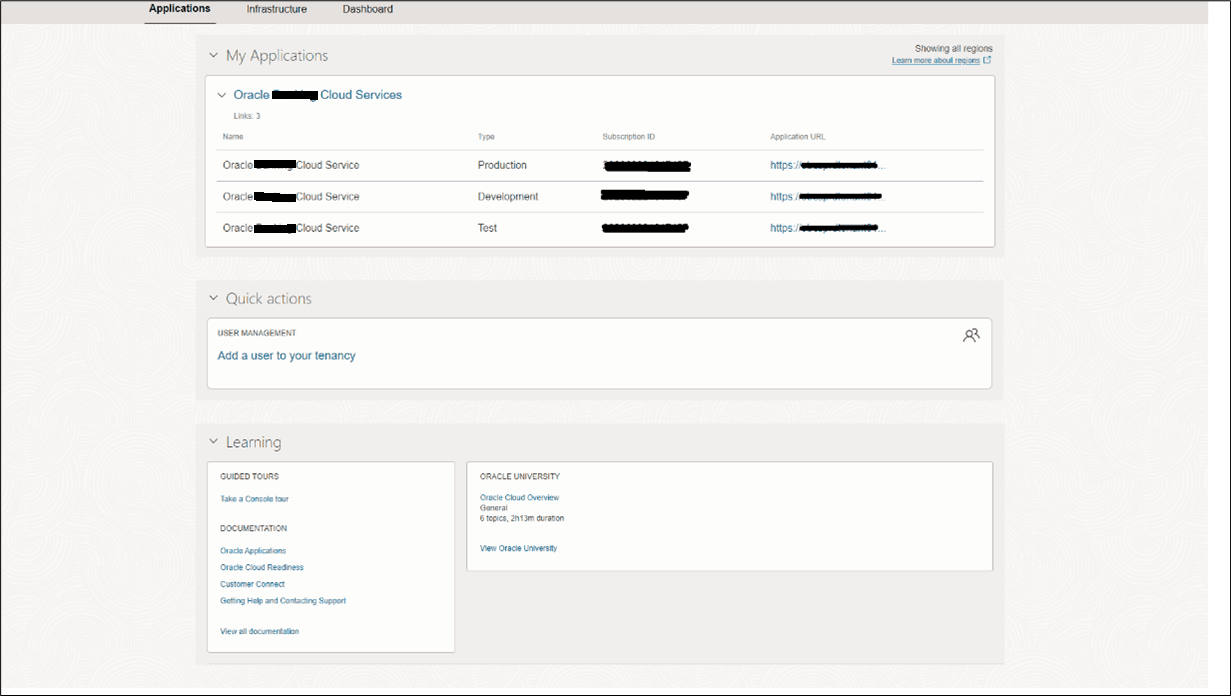
Task: Open Oracle Cloud Readiness link
Action: coord(262,568)
